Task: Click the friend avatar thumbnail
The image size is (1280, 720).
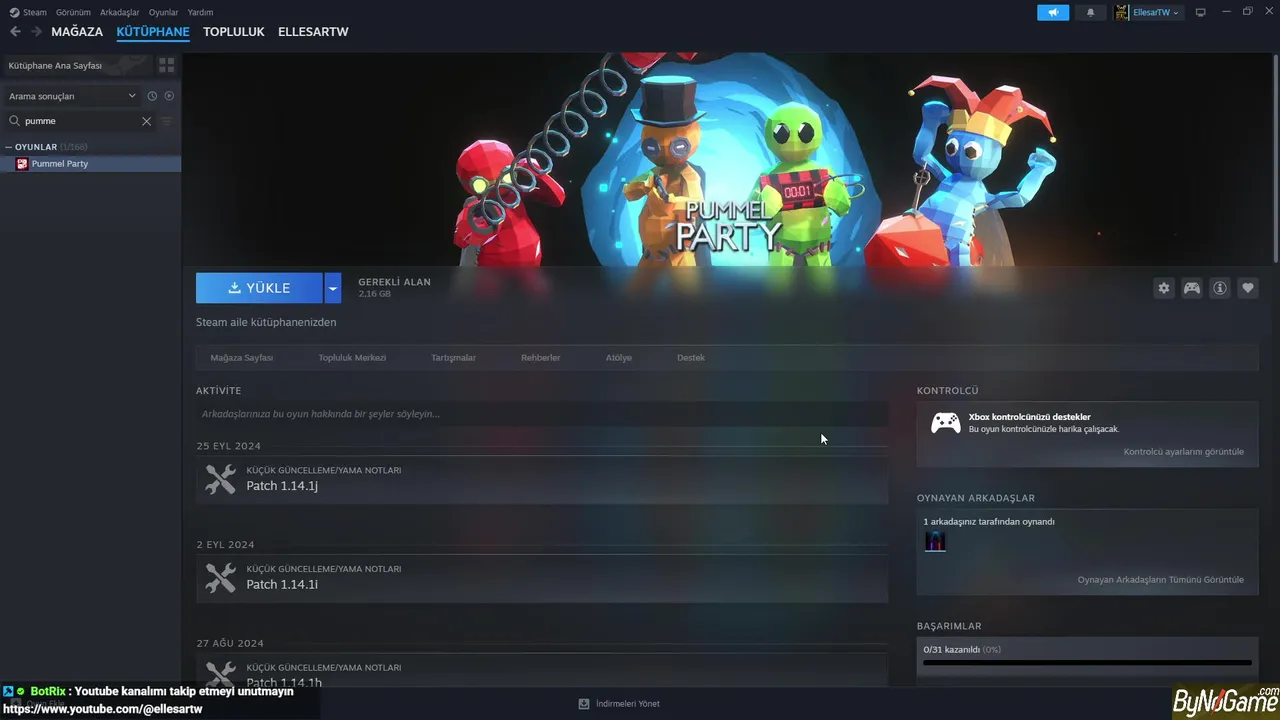Action: tap(935, 541)
